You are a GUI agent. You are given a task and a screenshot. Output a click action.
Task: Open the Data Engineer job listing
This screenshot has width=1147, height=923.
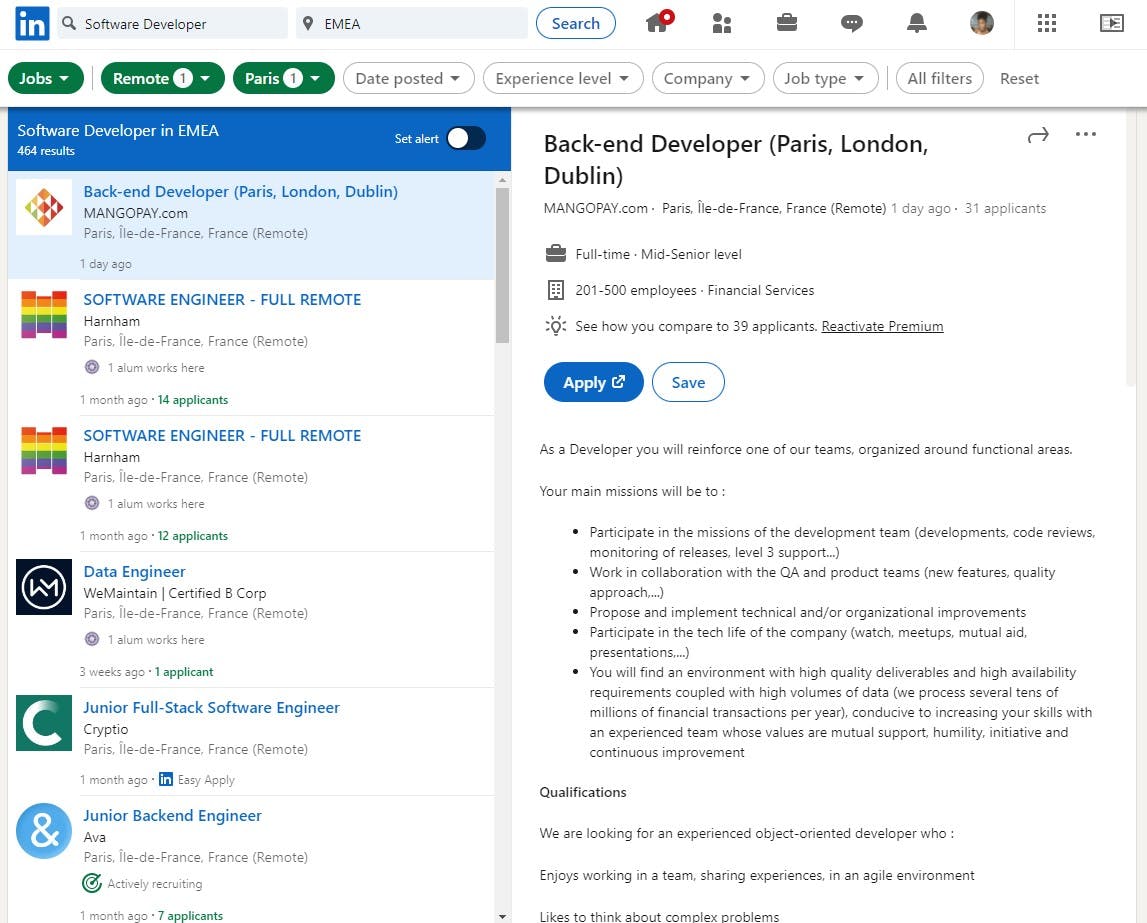pyautogui.click(x=135, y=572)
